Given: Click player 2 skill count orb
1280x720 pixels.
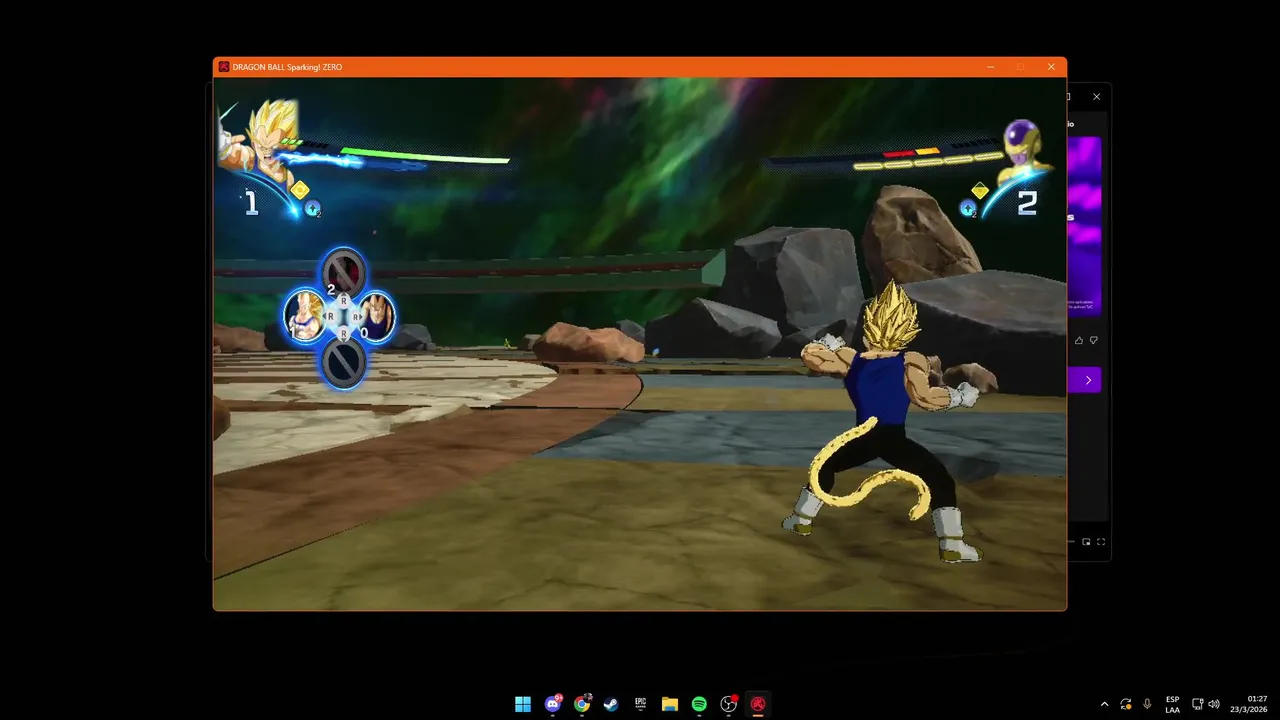Looking at the screenshot, I should coord(967,208).
